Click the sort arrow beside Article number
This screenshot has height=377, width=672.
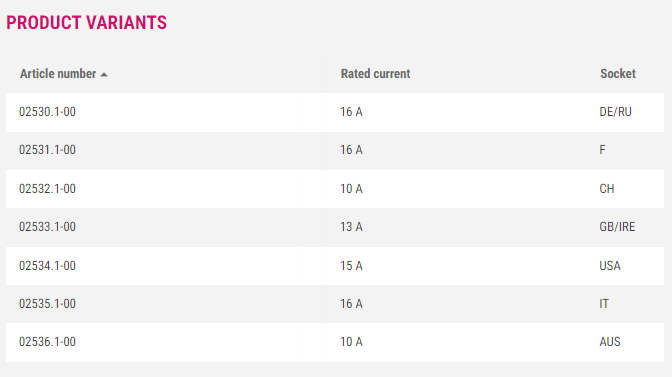(104, 75)
